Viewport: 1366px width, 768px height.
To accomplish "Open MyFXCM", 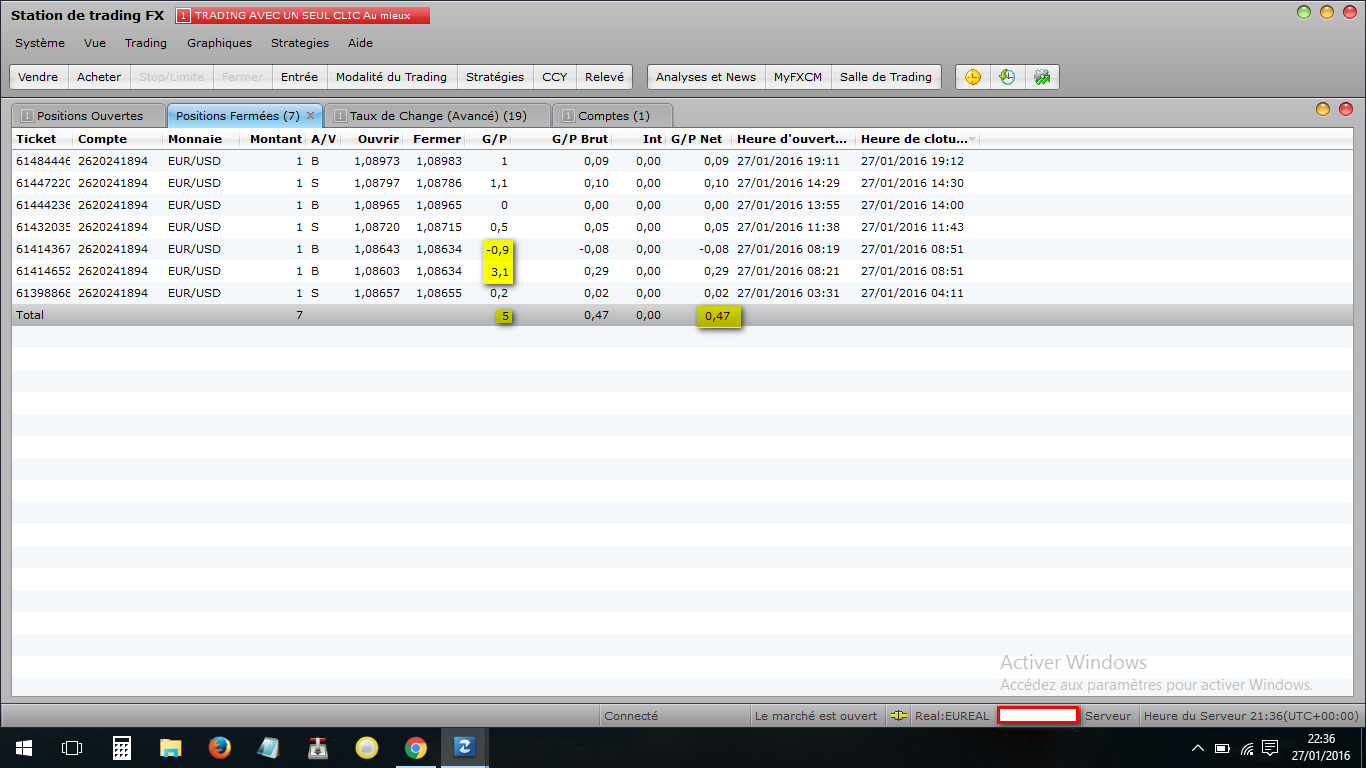I will pos(798,77).
